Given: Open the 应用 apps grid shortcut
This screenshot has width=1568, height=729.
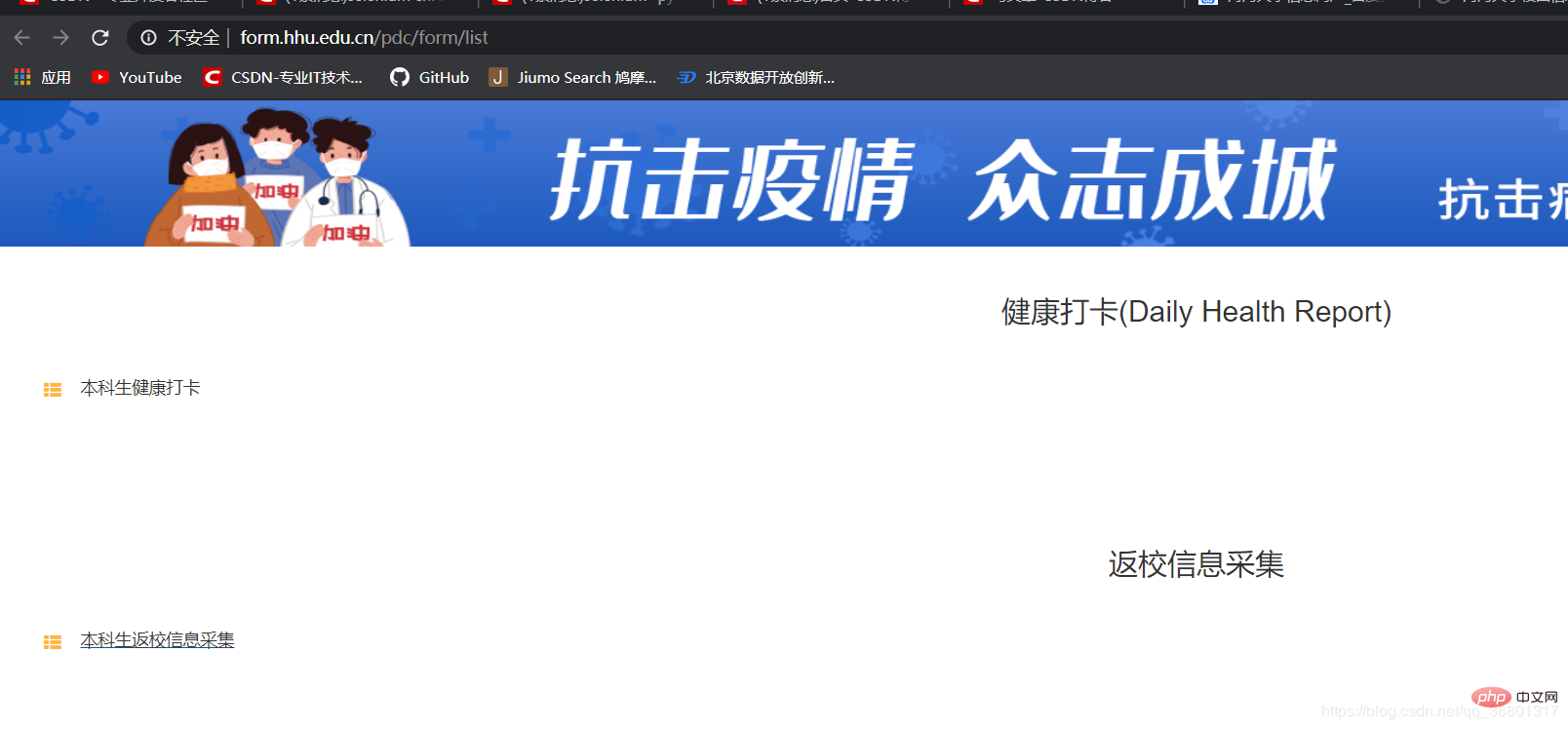Looking at the screenshot, I should (43, 77).
